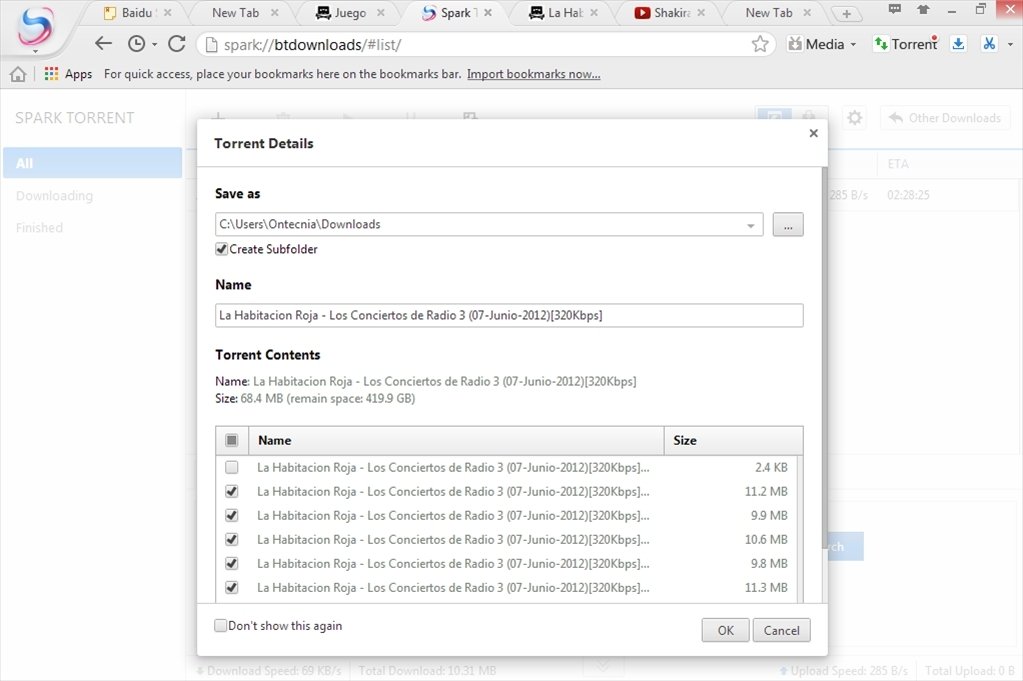Expand the Save as path dropdown
Viewport: 1023px width, 681px height.
[751, 225]
